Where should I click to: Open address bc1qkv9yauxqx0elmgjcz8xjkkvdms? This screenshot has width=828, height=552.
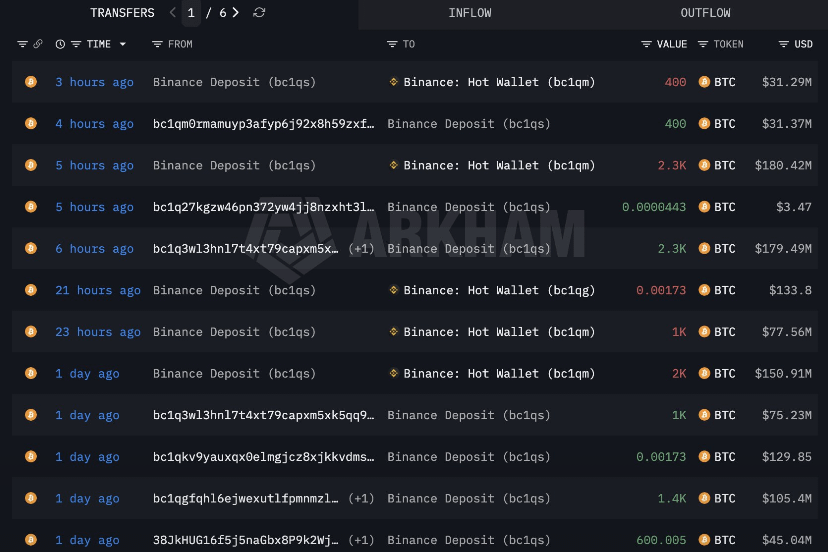(264, 457)
